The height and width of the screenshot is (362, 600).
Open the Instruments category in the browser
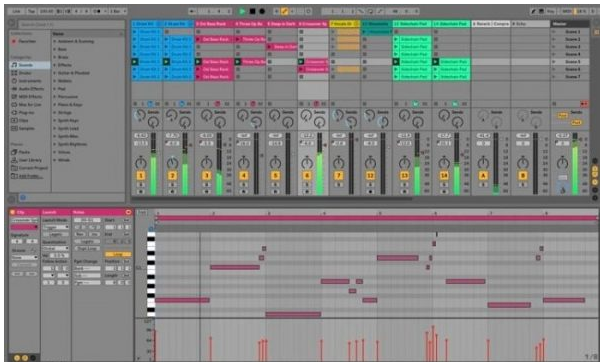coord(30,81)
